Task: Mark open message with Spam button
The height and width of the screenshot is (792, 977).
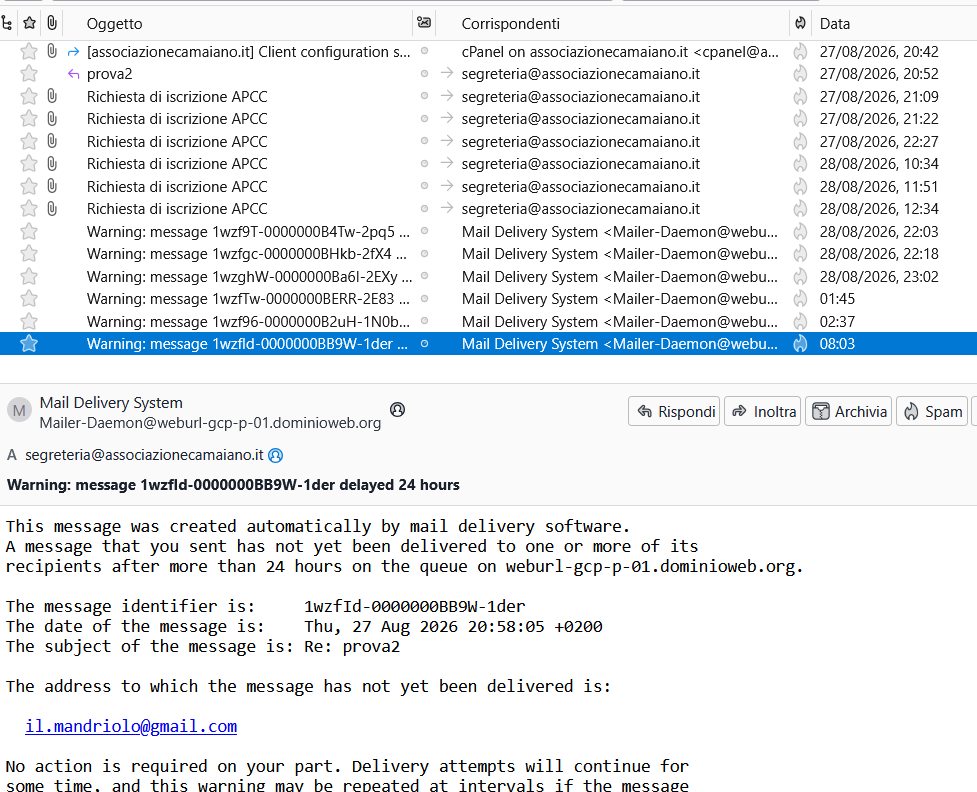Action: click(932, 411)
